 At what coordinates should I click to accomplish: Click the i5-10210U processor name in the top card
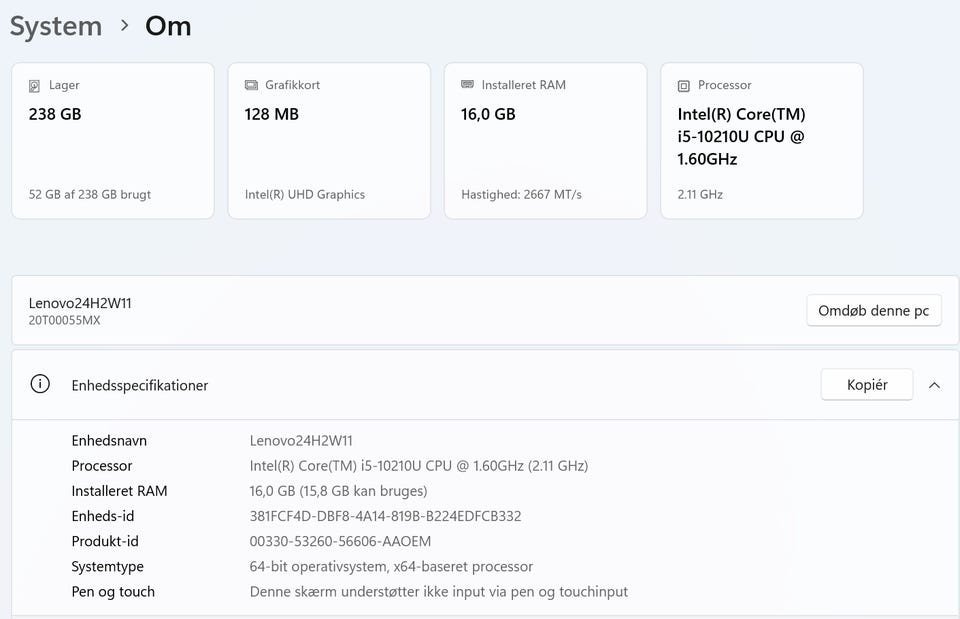pos(741,137)
